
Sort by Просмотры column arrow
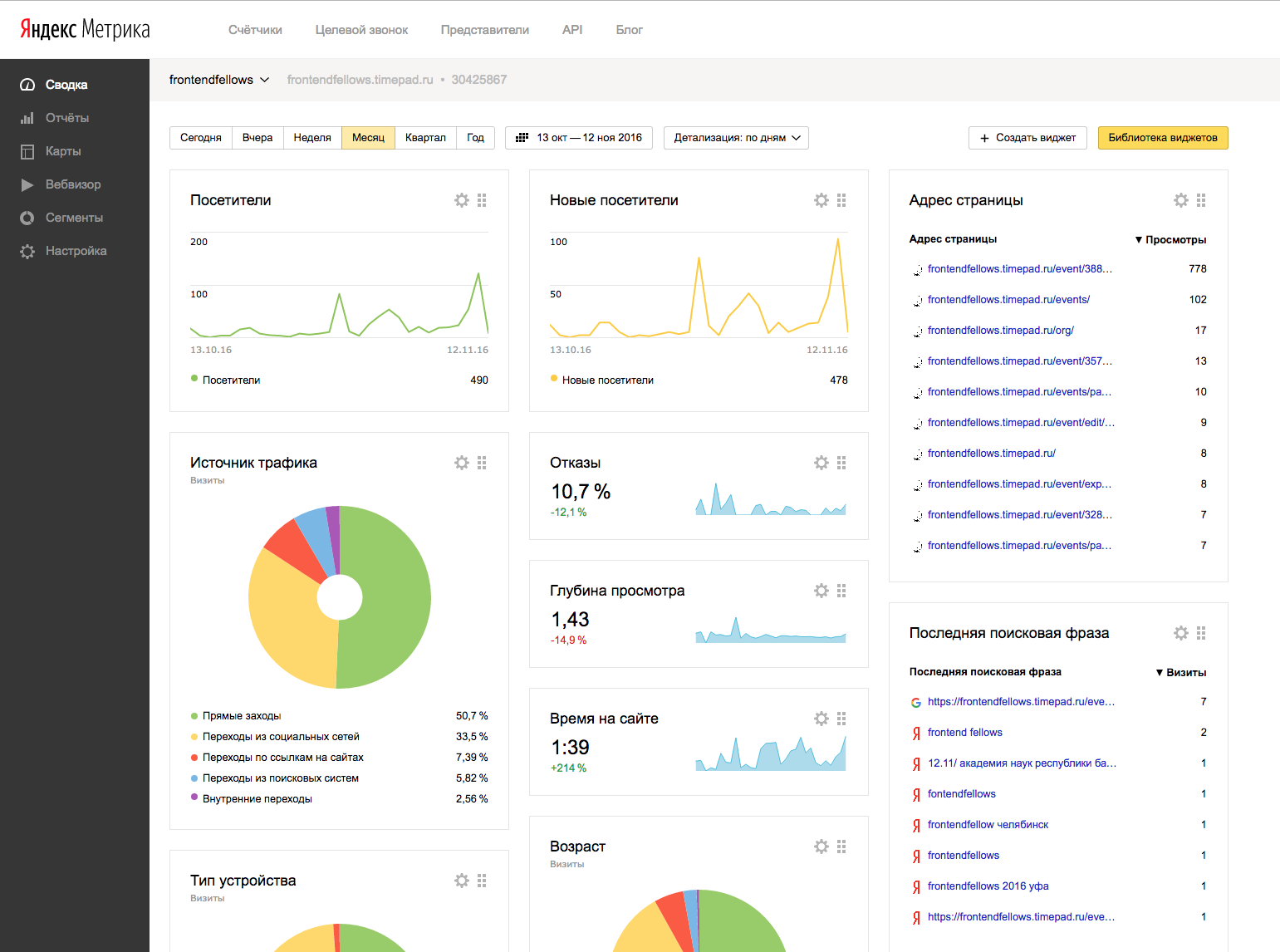(x=1139, y=240)
